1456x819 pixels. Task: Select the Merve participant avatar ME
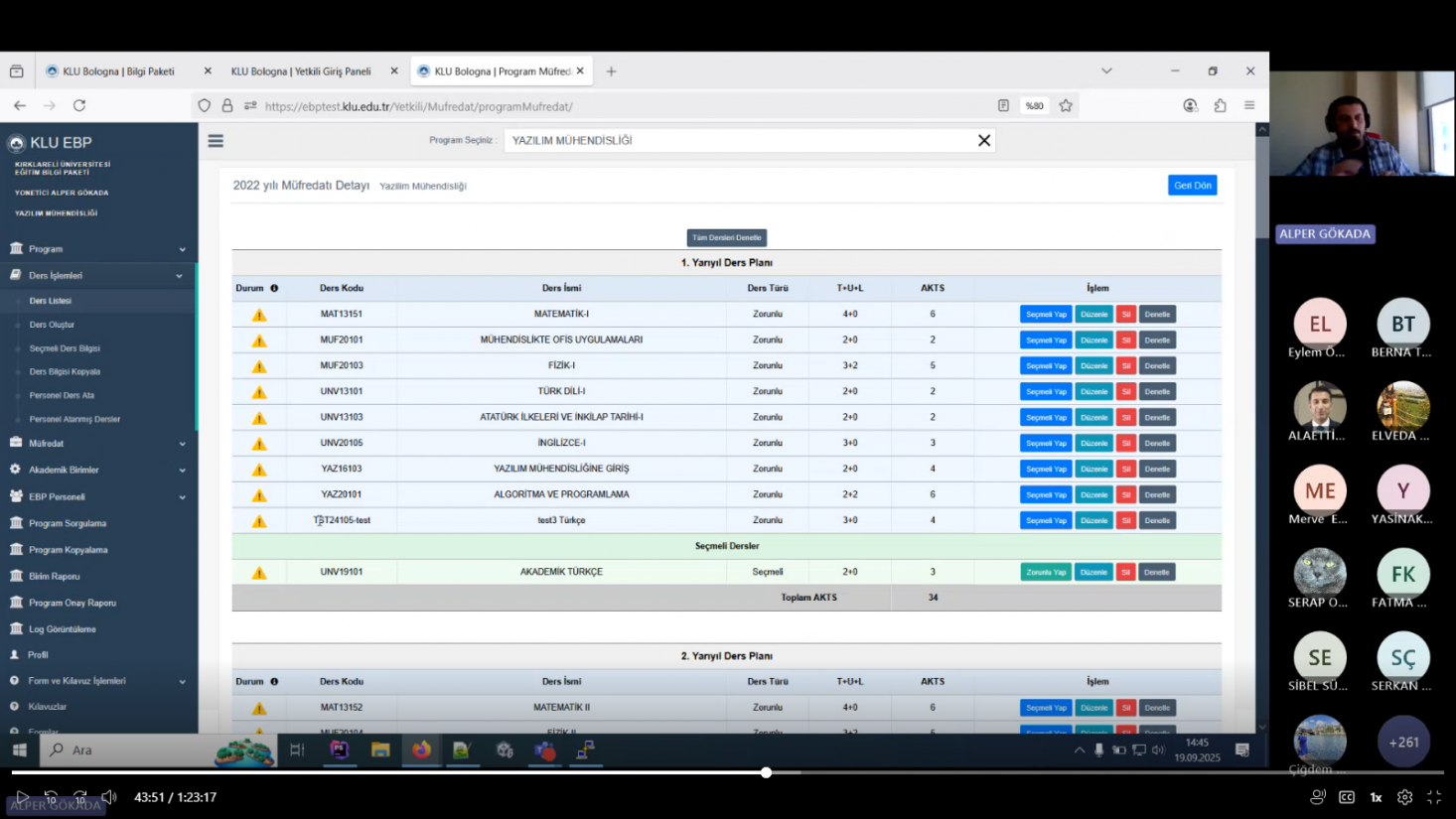point(1320,490)
